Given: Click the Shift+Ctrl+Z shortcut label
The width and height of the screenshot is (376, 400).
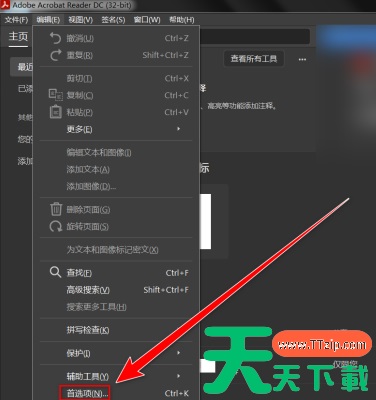Looking at the screenshot, I should click(x=165, y=55).
